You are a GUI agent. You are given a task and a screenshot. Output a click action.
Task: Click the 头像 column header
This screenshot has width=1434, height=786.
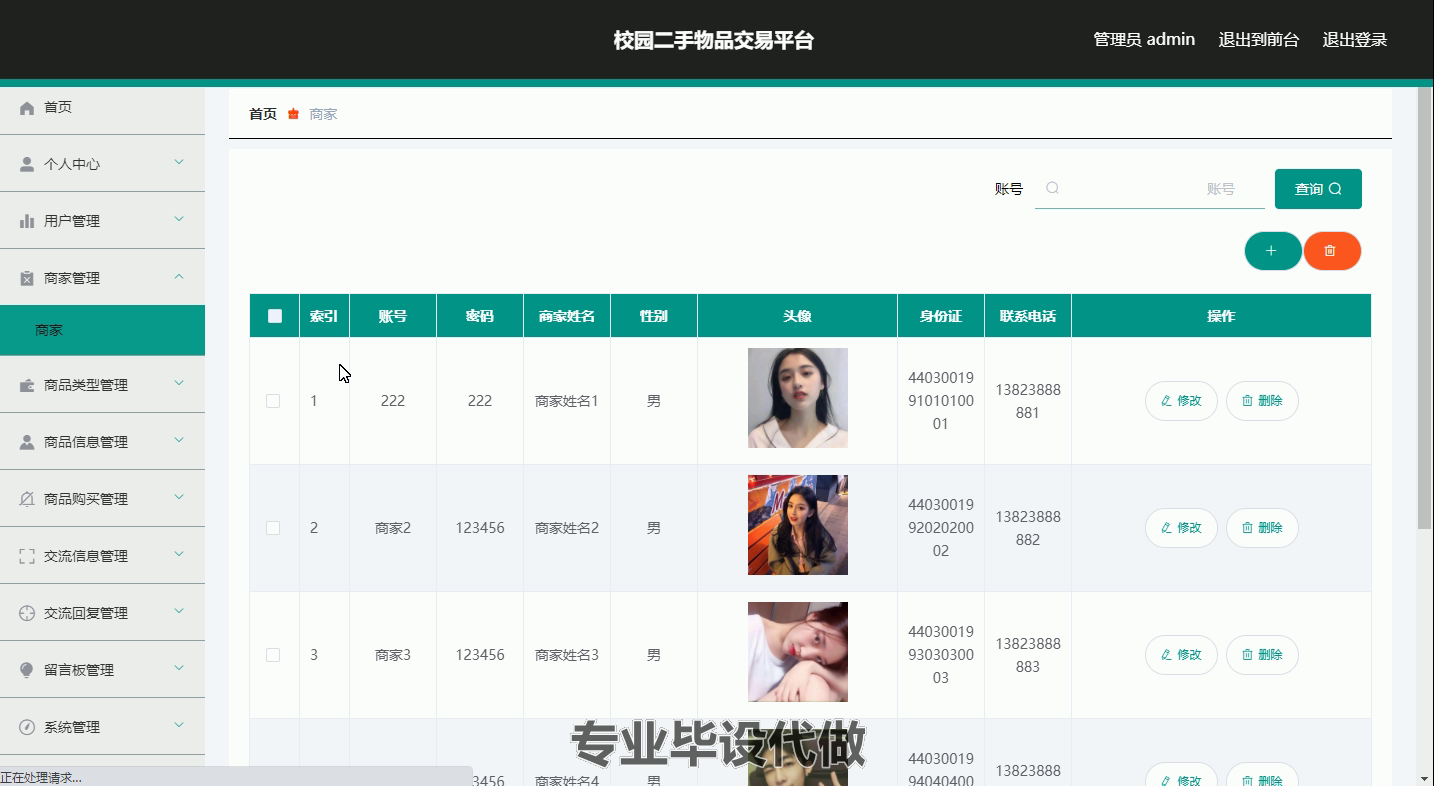click(797, 316)
